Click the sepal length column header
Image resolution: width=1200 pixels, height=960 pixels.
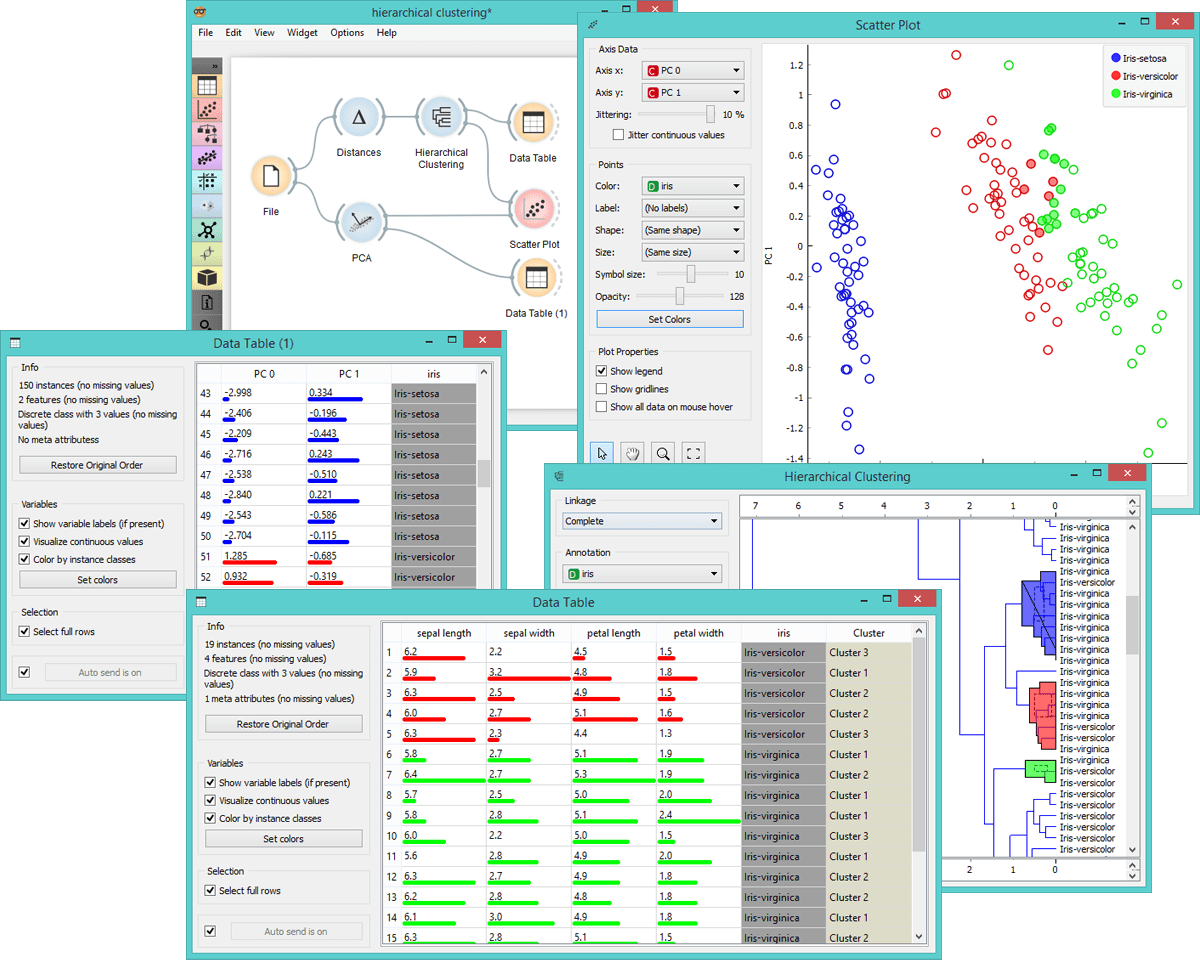[x=443, y=633]
